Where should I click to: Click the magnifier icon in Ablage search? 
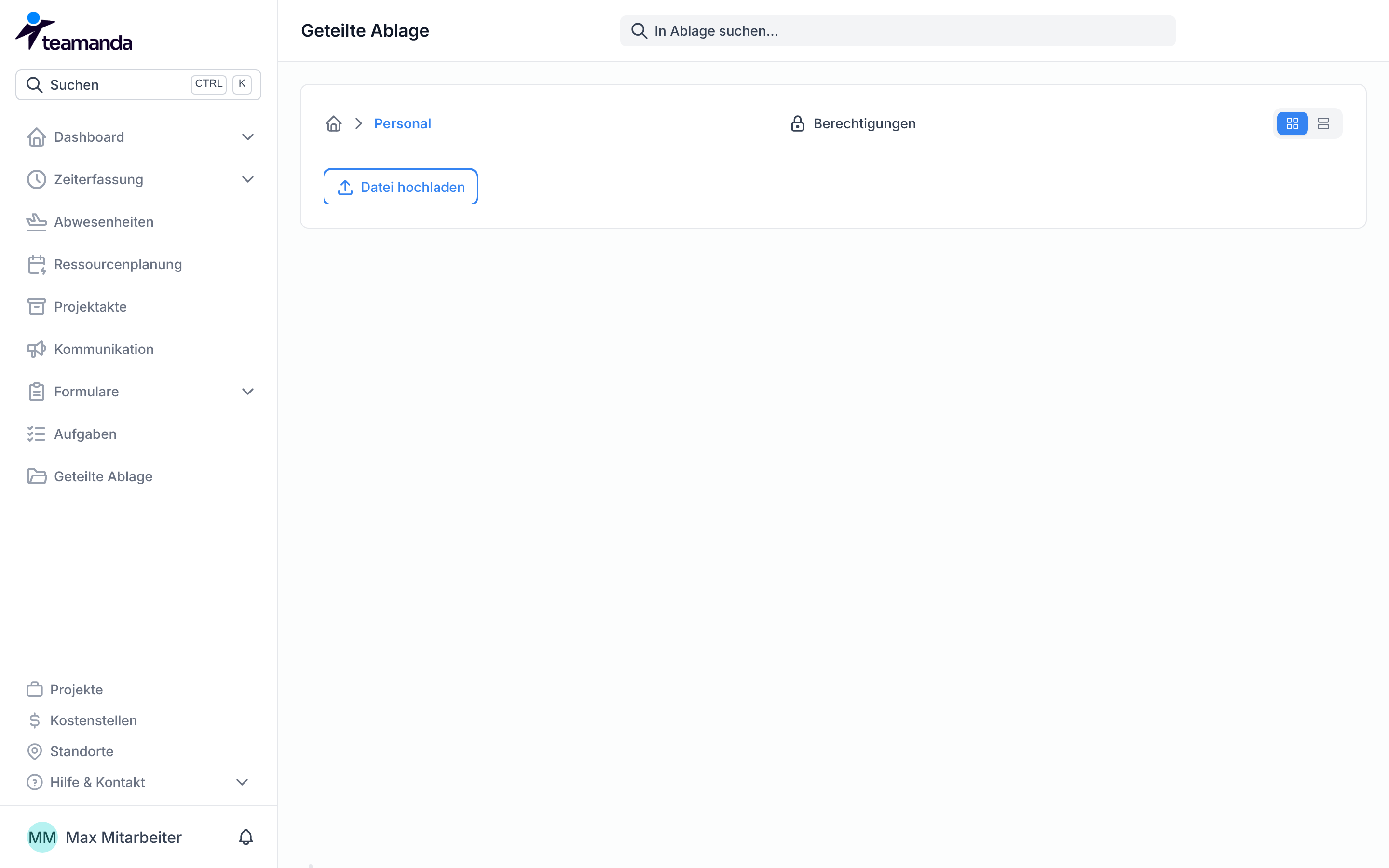click(x=639, y=31)
